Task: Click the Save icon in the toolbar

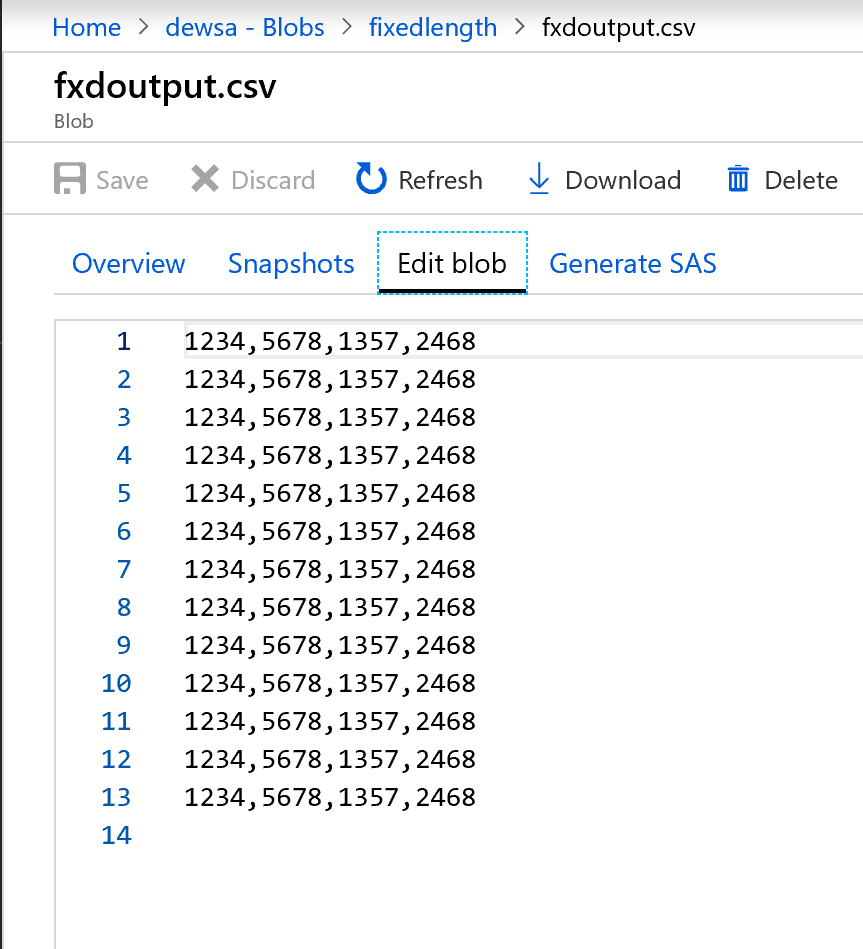Action: pyautogui.click(x=67, y=179)
